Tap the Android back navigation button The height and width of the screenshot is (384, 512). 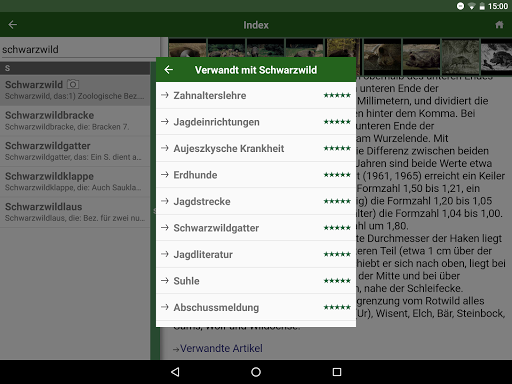(x=175, y=372)
